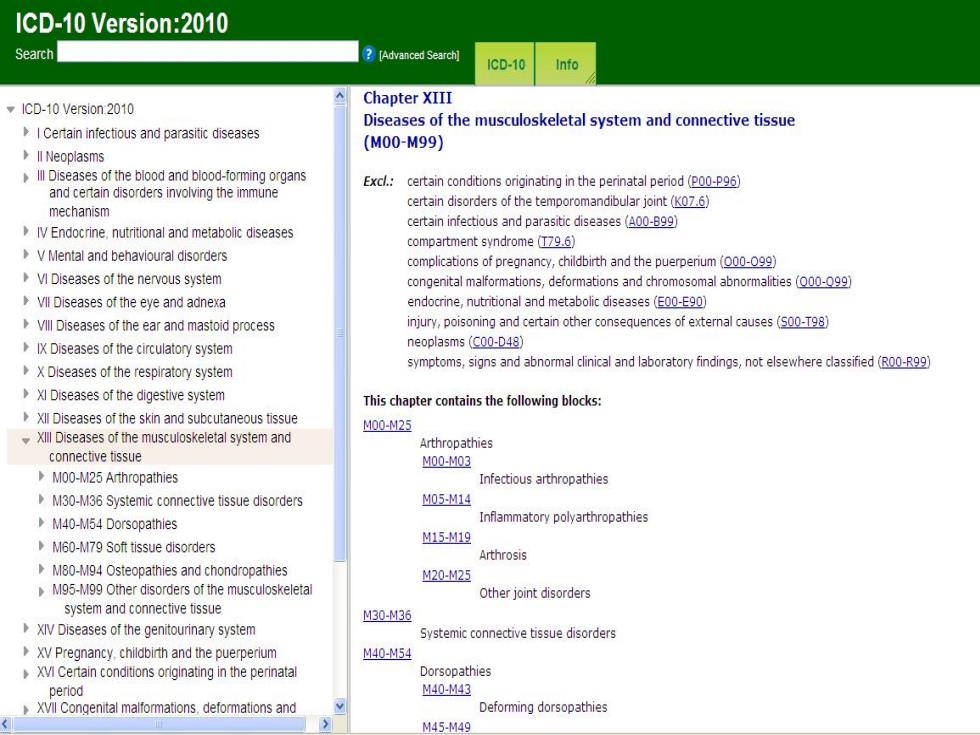Open the M30-M36 block link in content
Image resolution: width=980 pixels, height=735 pixels.
(x=387, y=616)
